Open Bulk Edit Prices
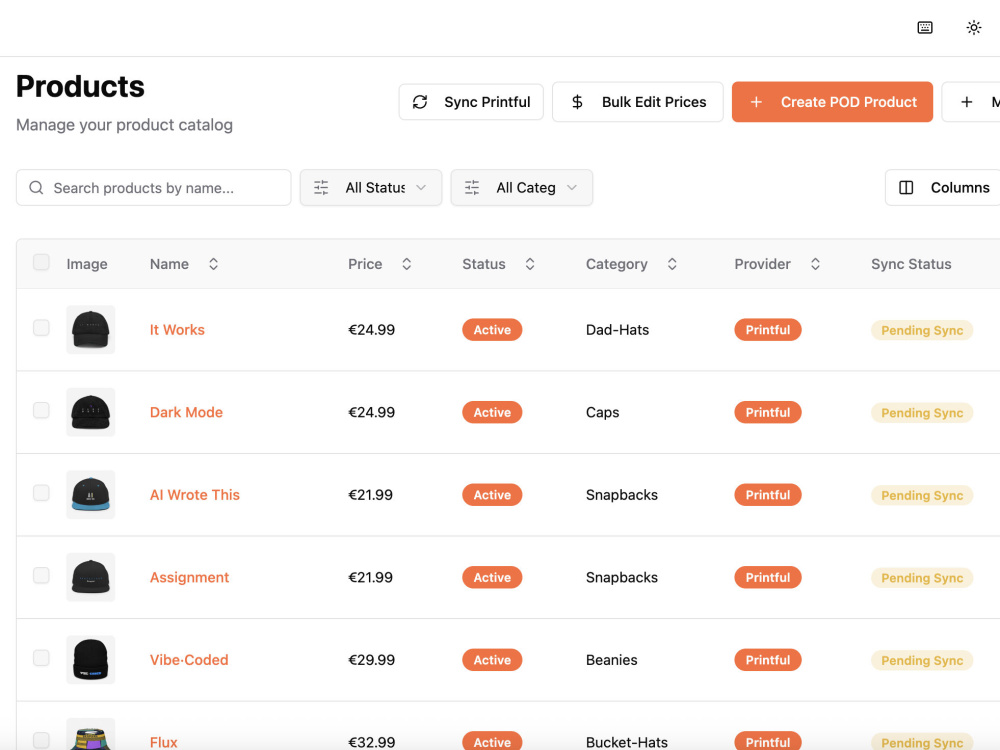Viewport: 1000px width, 750px height. [637, 102]
